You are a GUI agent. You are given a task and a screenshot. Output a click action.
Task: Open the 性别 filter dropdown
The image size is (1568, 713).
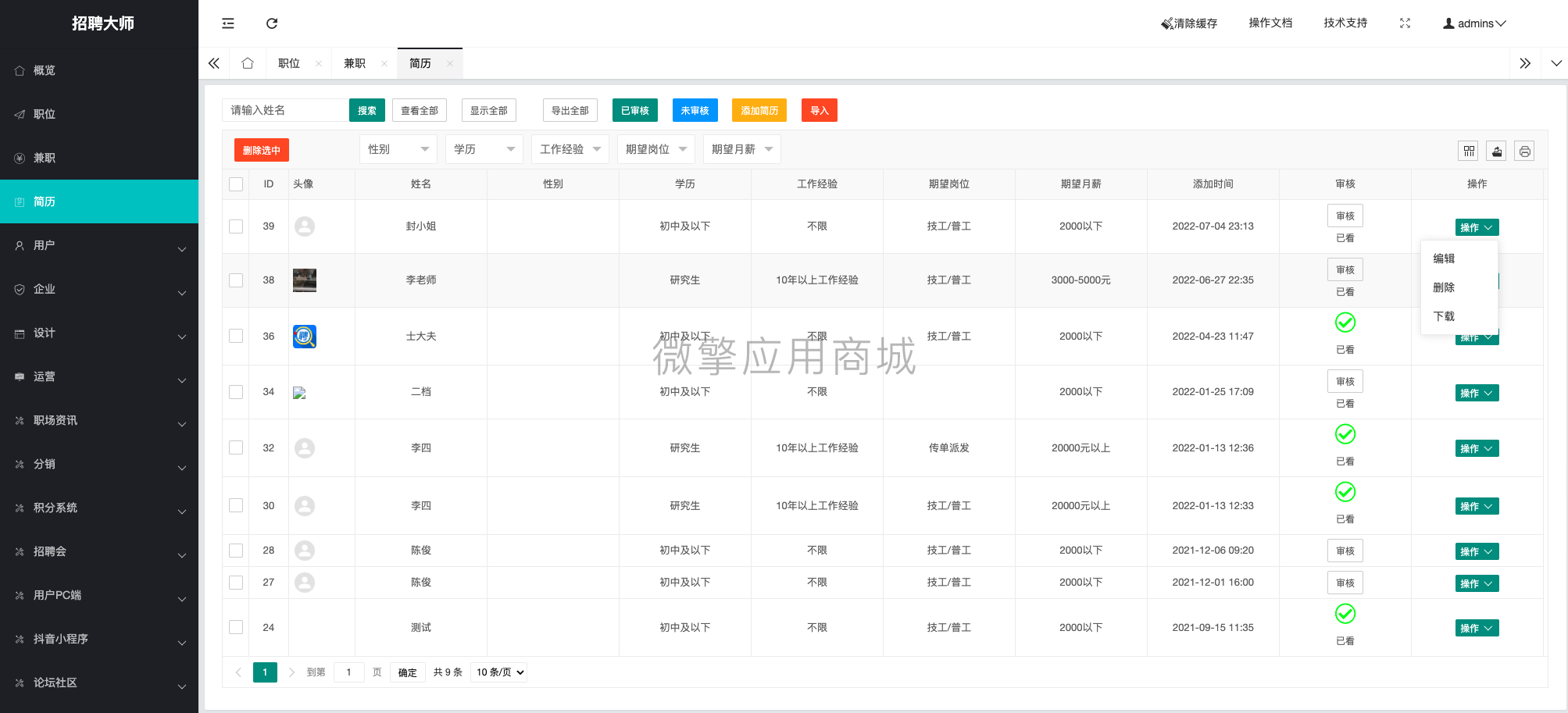point(398,148)
